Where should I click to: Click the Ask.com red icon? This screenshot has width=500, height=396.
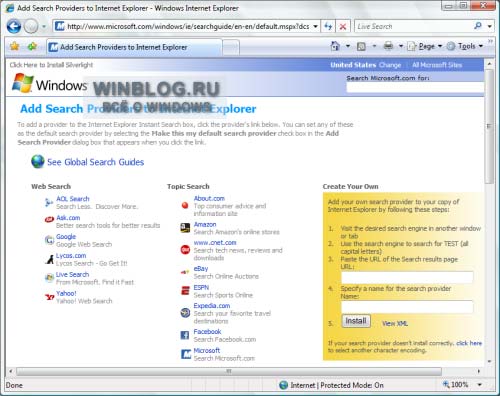49,220
